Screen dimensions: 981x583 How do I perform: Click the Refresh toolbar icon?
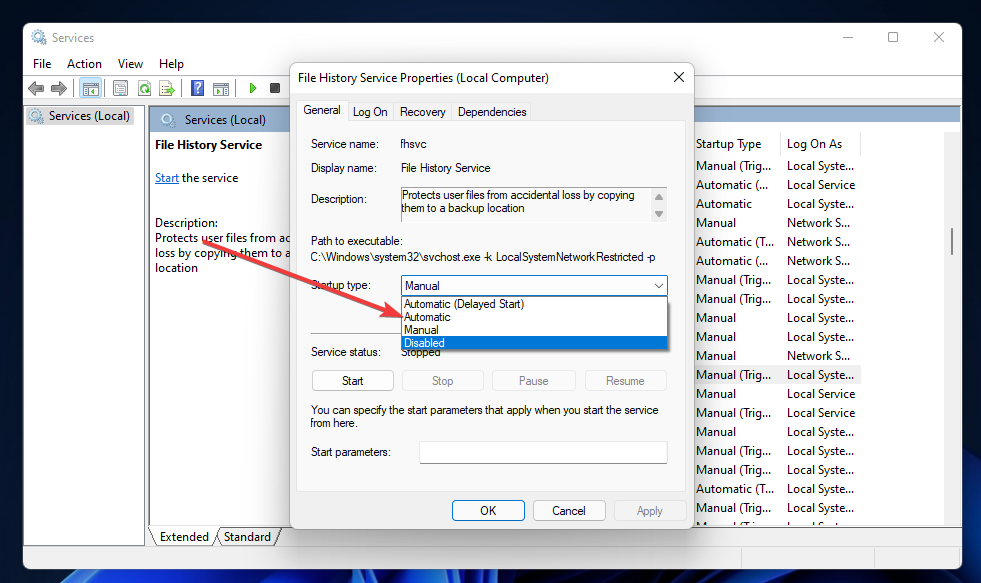click(145, 88)
